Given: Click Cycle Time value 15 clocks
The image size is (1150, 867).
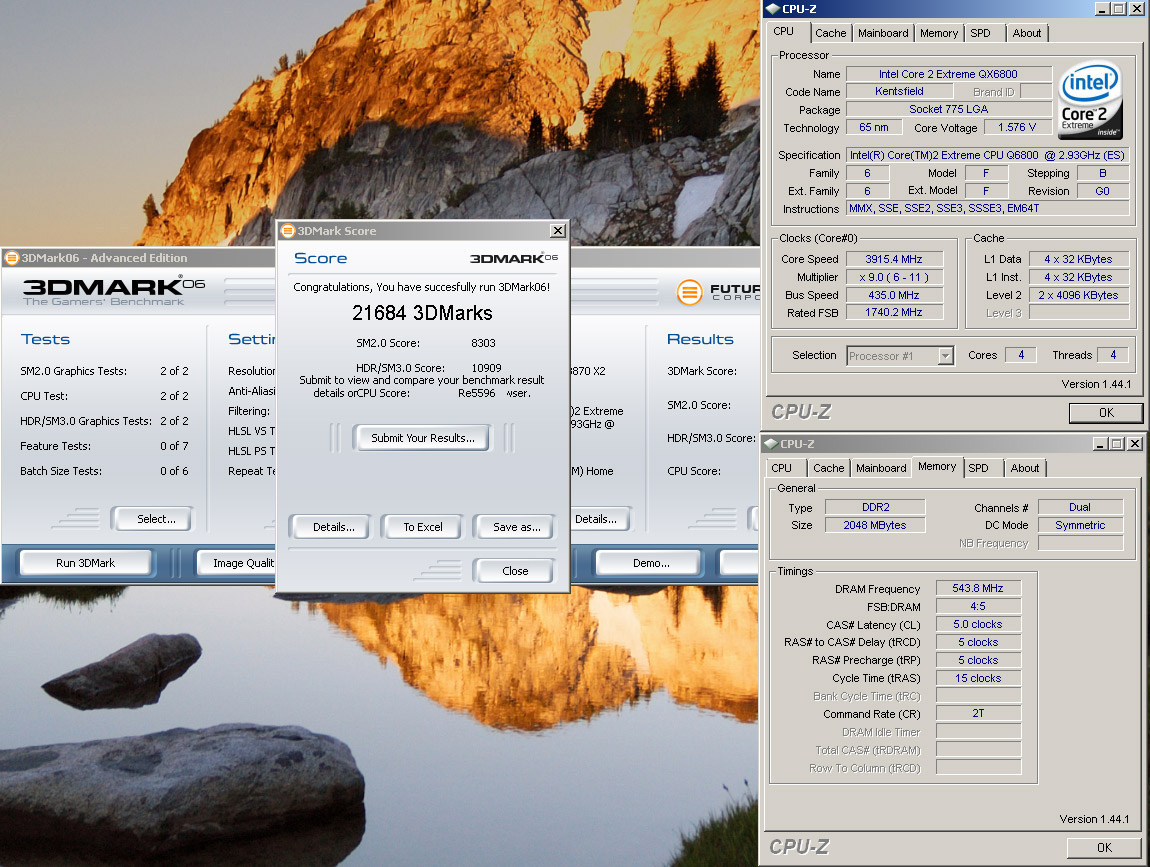Looking at the screenshot, I should [978, 678].
